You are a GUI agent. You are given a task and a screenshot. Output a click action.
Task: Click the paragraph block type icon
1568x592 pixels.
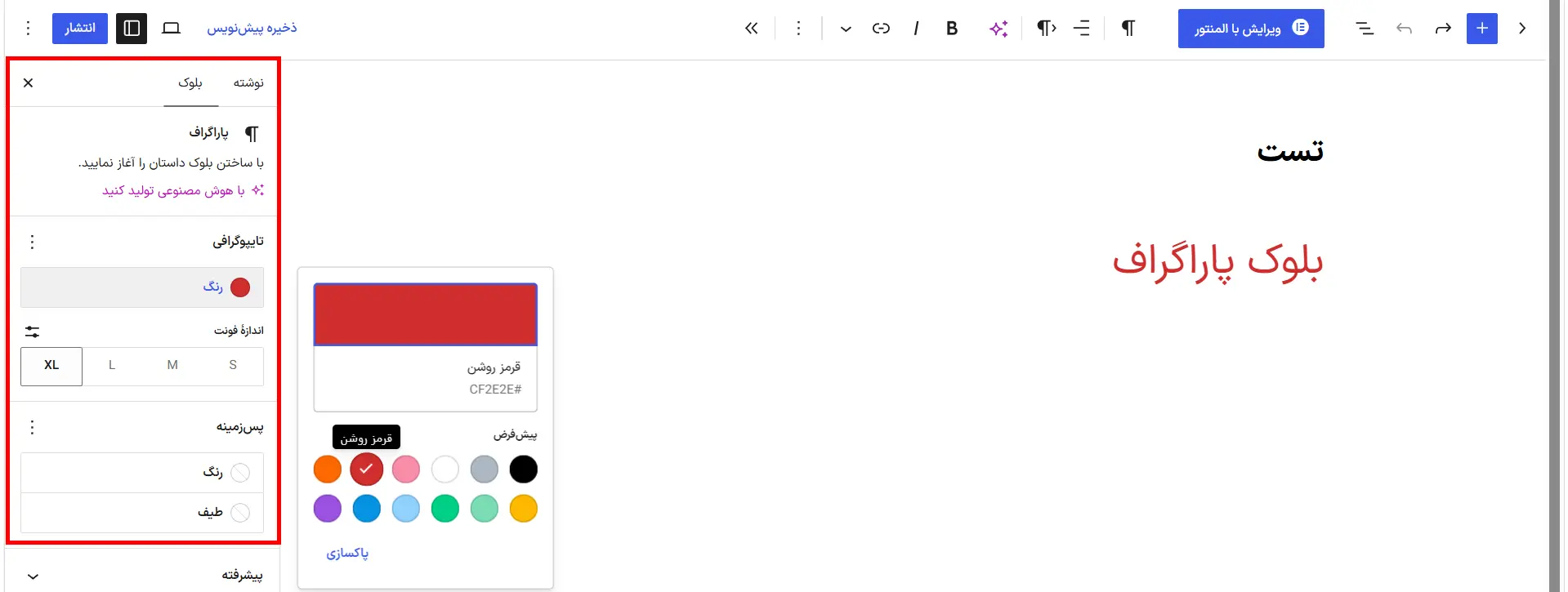tap(1128, 29)
